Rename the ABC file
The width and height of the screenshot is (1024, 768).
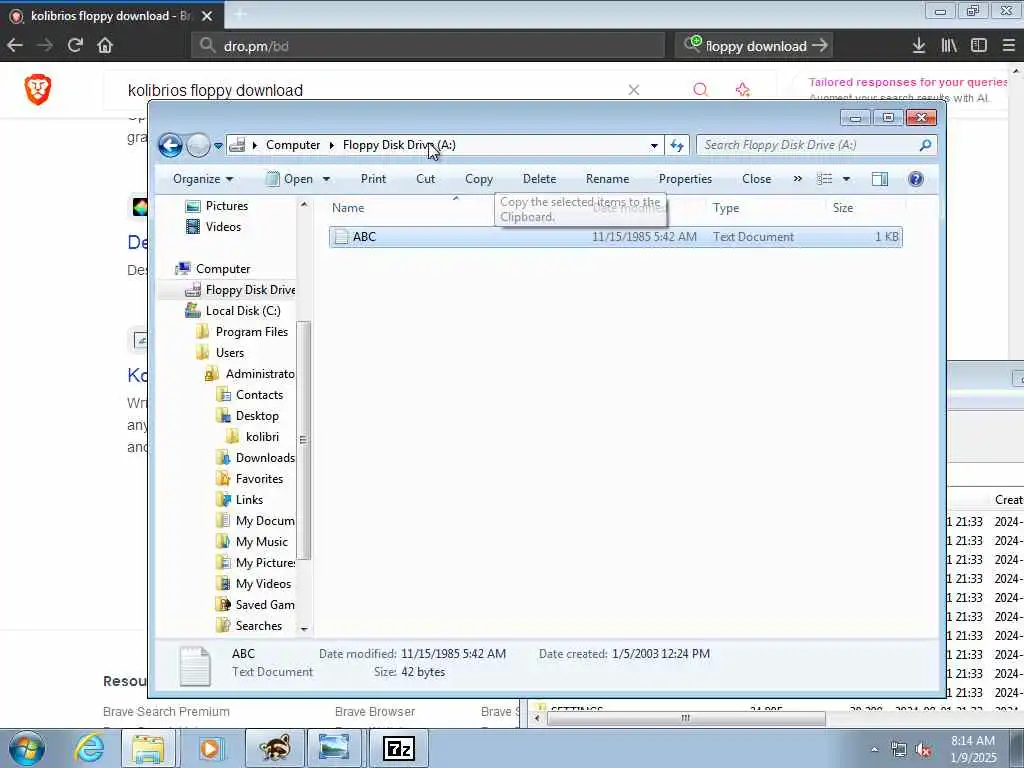click(607, 179)
